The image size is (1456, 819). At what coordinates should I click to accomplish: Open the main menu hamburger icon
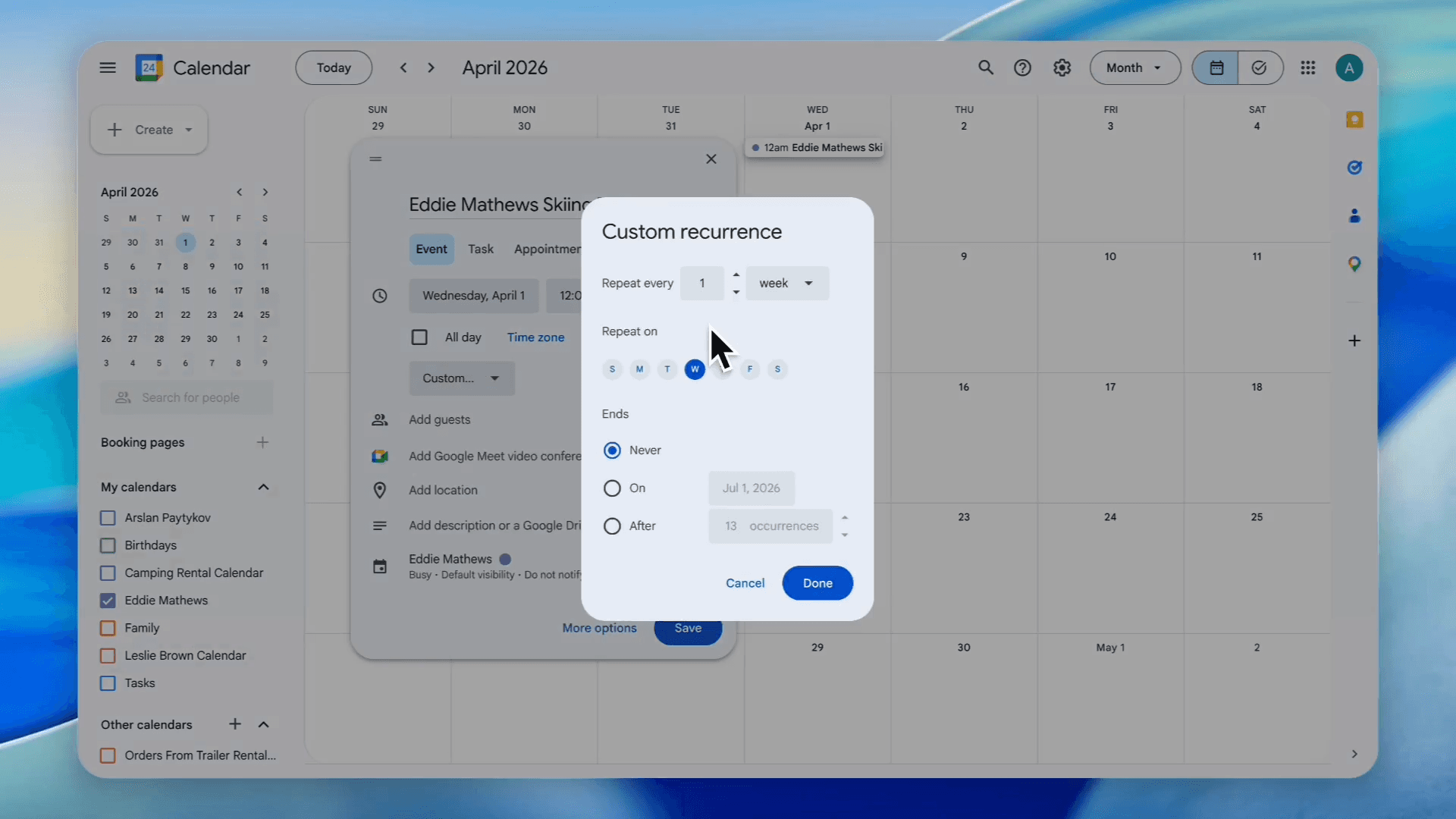click(108, 68)
